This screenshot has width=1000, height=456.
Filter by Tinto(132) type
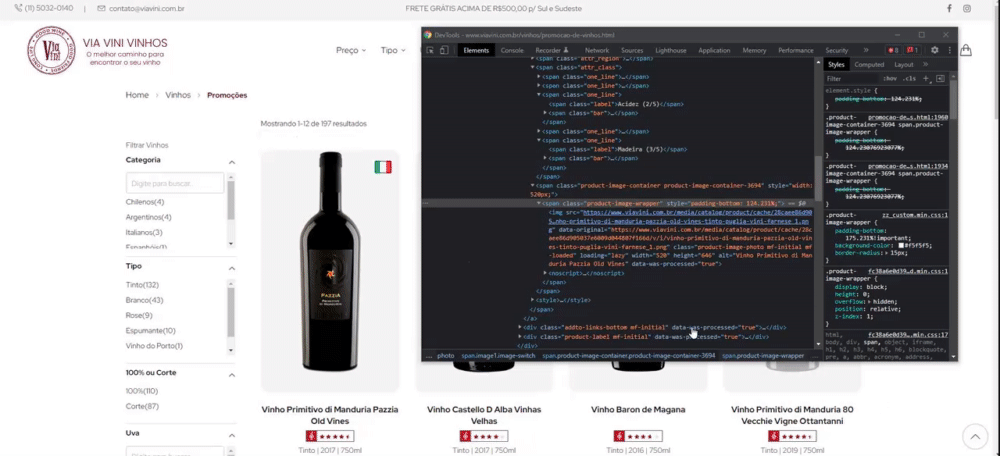142,284
